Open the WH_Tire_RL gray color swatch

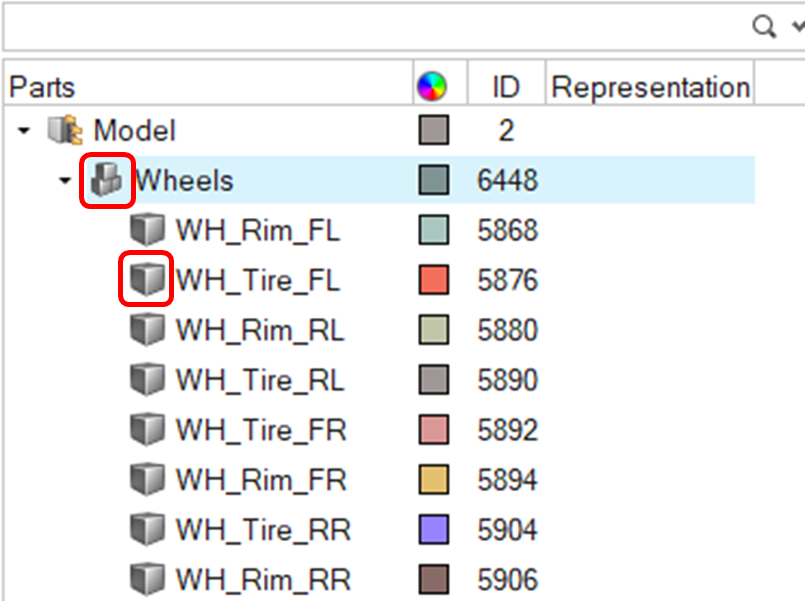[434, 379]
